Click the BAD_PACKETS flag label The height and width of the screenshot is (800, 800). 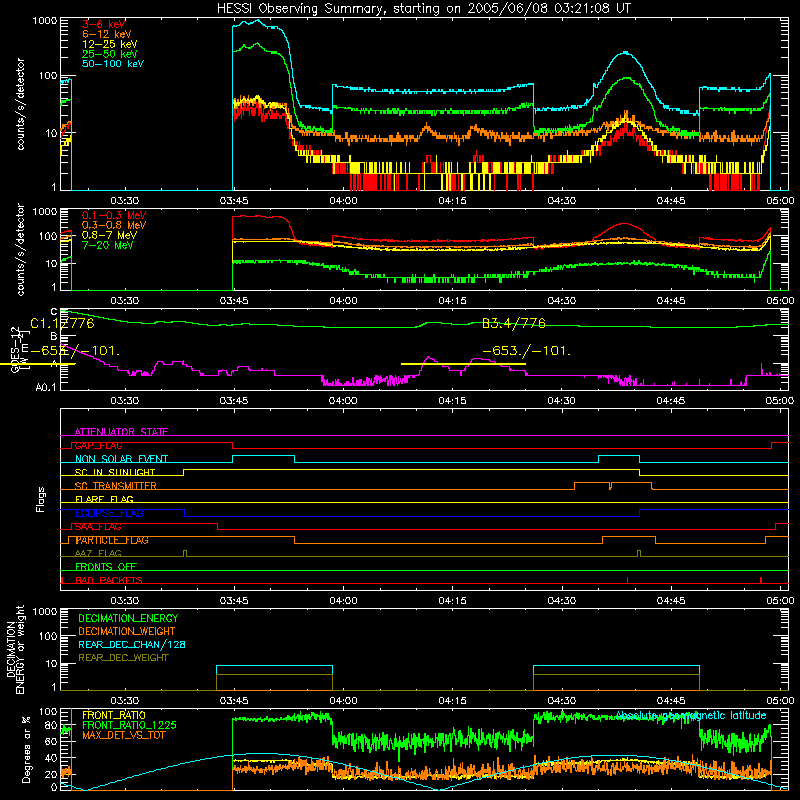109,580
